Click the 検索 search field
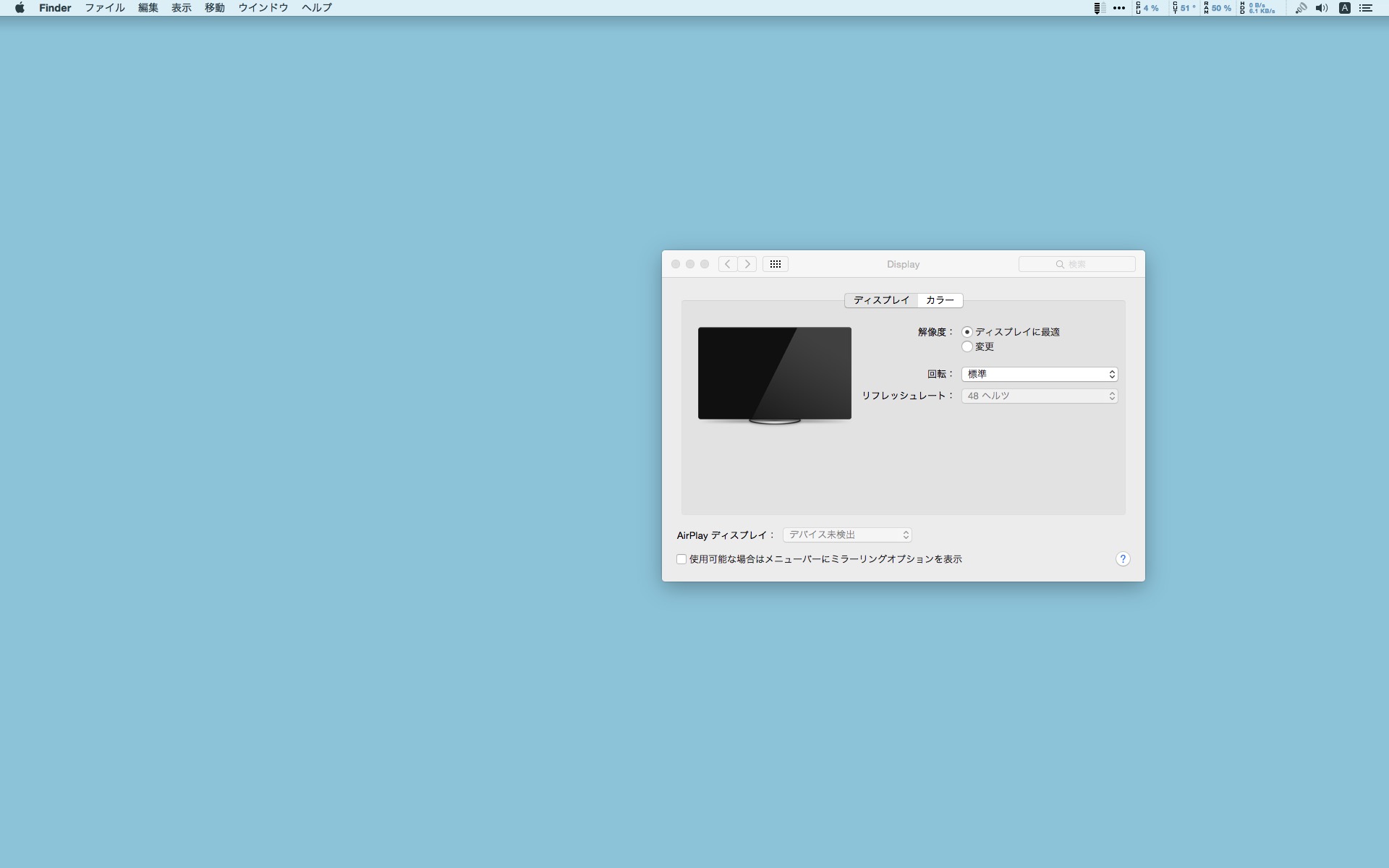 click(x=1076, y=264)
